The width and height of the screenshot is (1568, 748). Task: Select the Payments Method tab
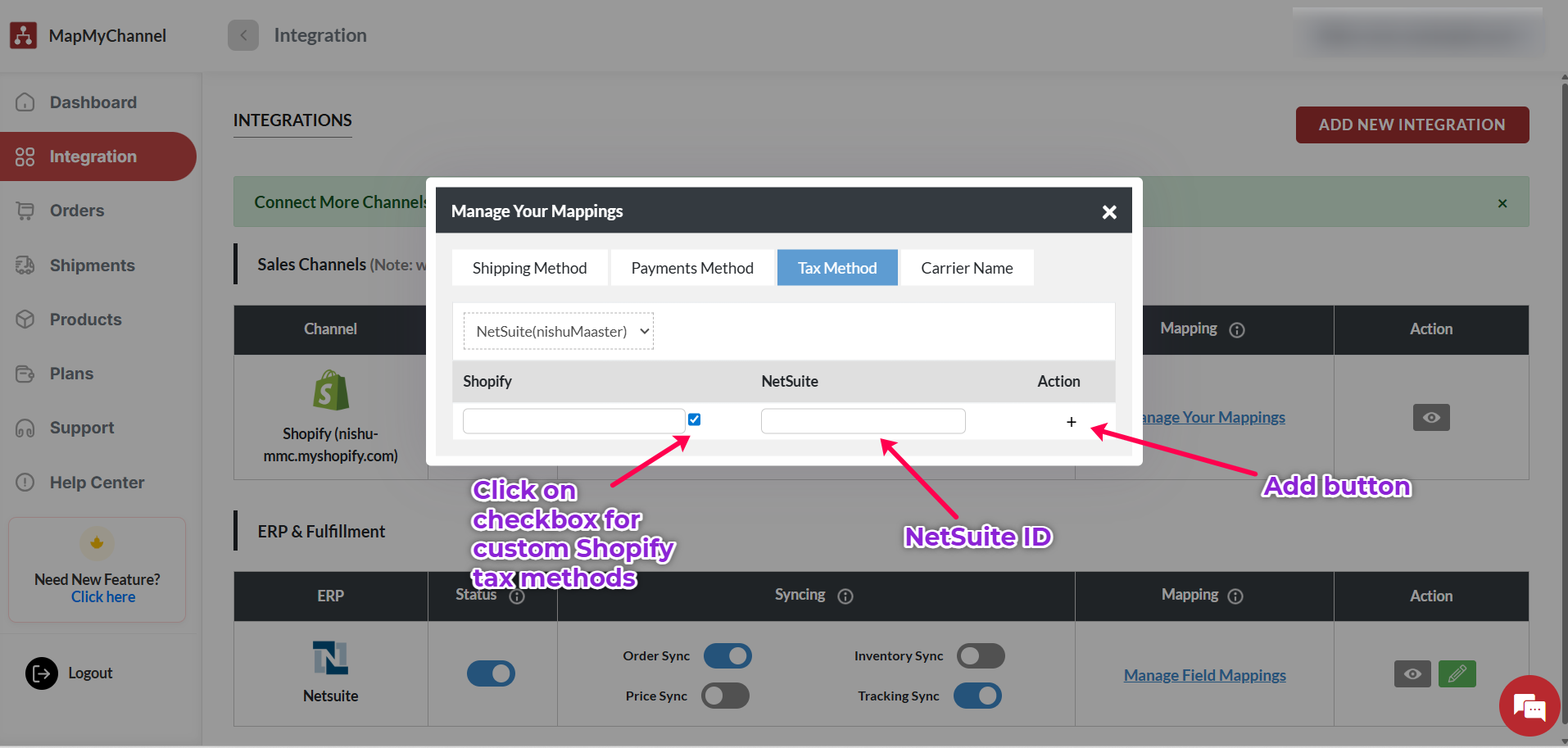(x=692, y=268)
